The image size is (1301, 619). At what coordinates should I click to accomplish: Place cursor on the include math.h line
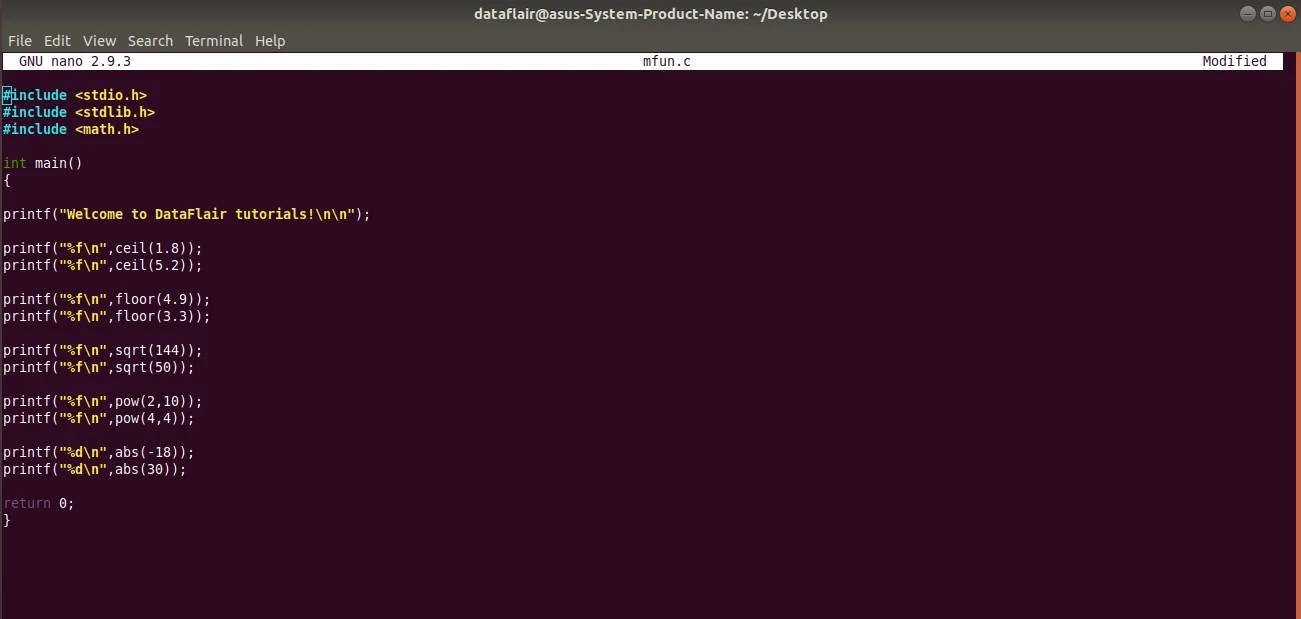(70, 129)
